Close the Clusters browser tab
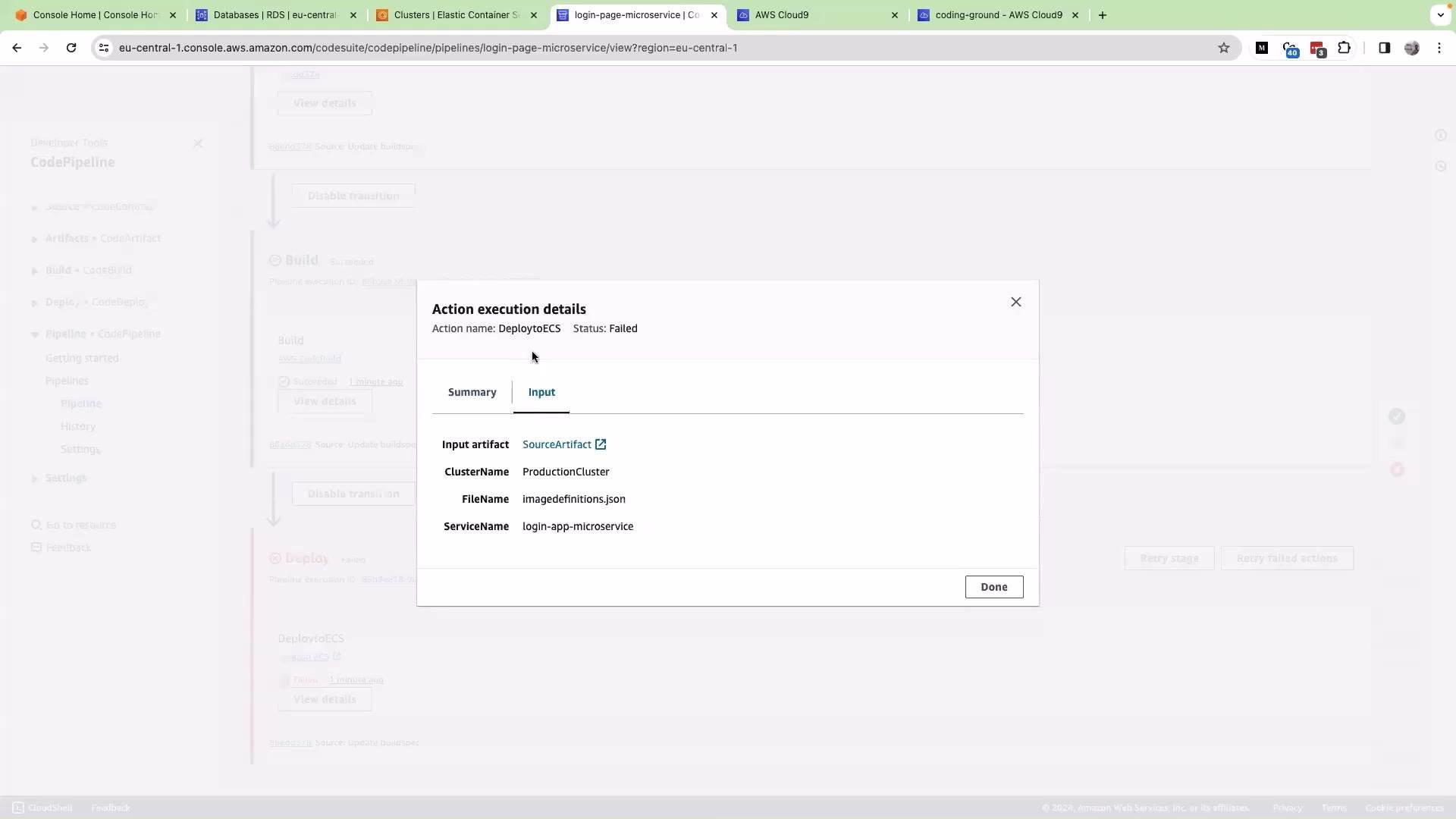The width and height of the screenshot is (1456, 819). [x=534, y=15]
